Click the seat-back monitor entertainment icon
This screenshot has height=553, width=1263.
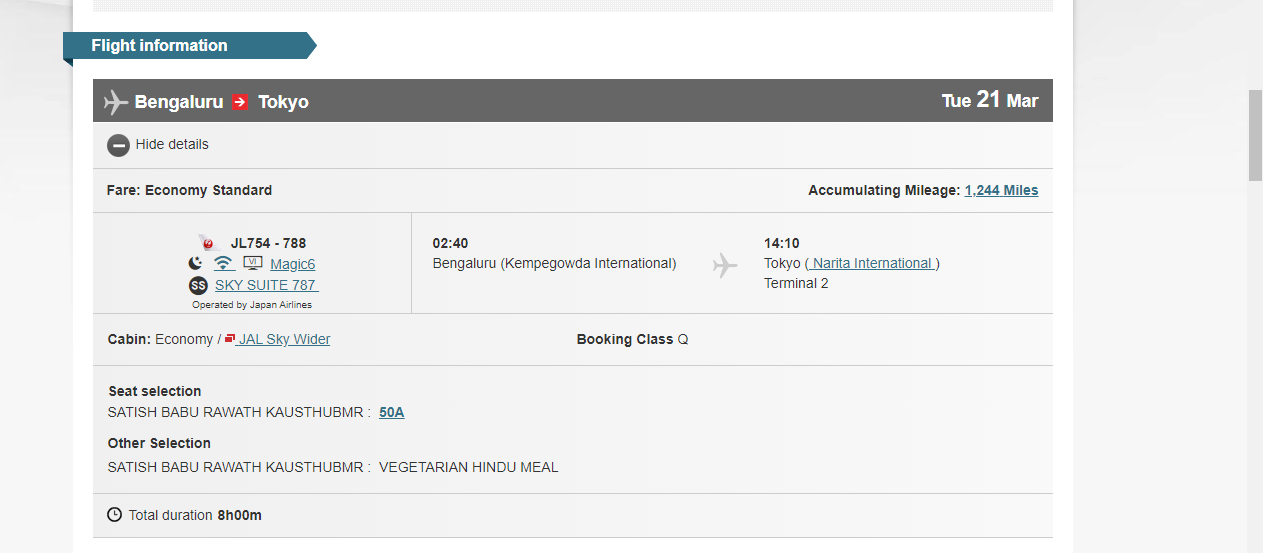(252, 263)
